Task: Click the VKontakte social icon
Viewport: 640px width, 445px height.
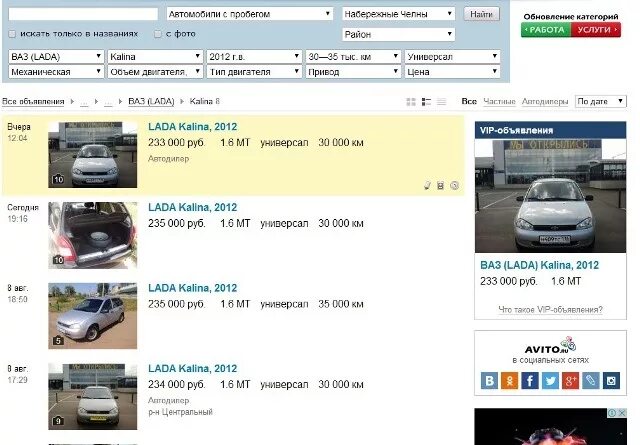Action: coord(489,381)
